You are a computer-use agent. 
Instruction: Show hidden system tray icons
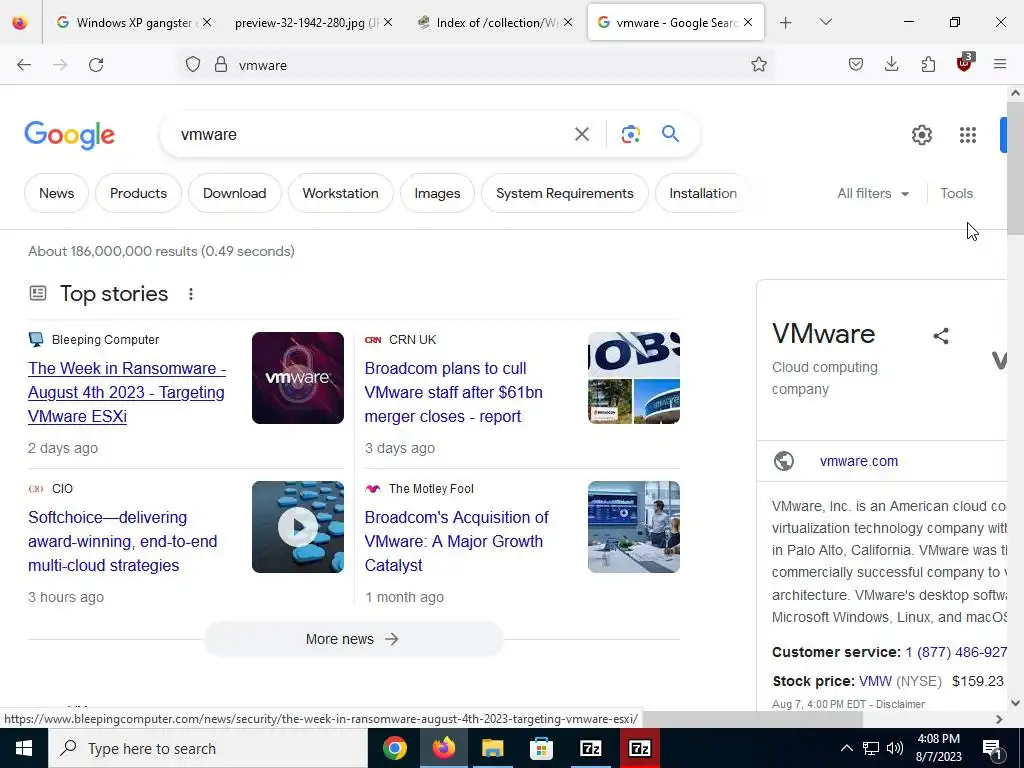click(x=846, y=748)
